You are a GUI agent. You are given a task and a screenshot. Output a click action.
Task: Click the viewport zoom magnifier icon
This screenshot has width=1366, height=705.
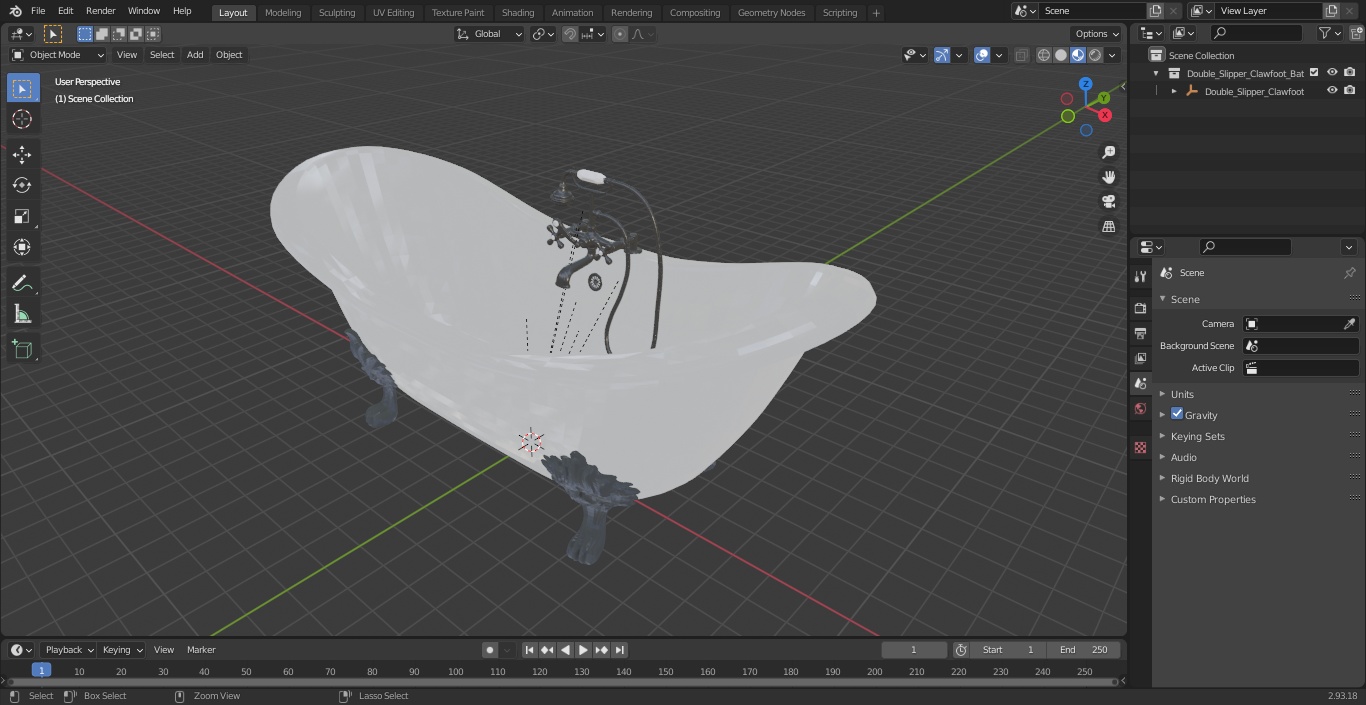(x=1109, y=152)
